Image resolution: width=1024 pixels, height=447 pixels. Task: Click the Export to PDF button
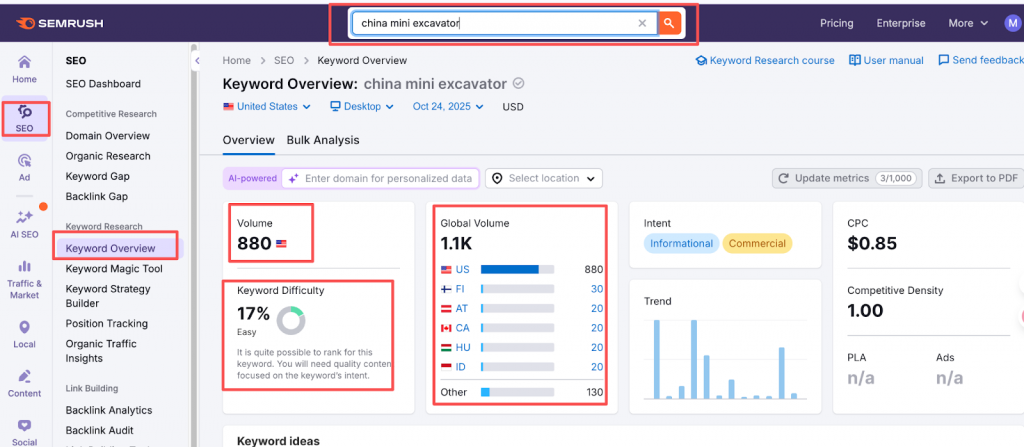975,178
